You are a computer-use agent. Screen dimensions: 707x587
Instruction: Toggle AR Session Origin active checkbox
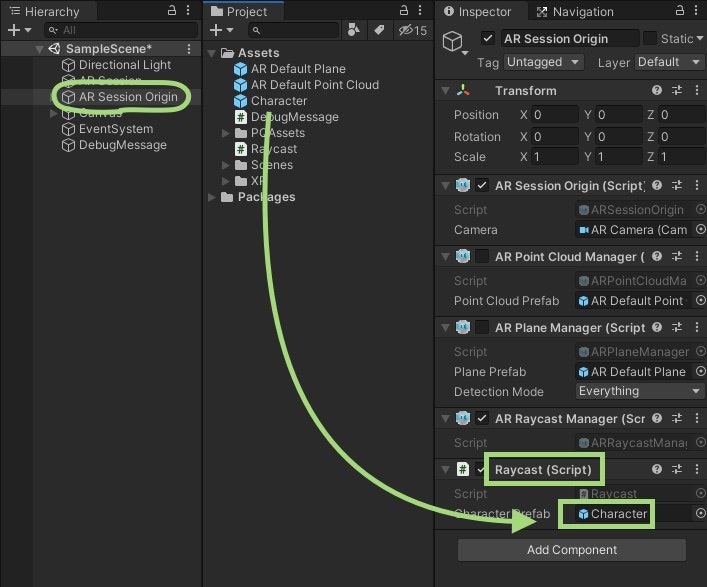487,38
